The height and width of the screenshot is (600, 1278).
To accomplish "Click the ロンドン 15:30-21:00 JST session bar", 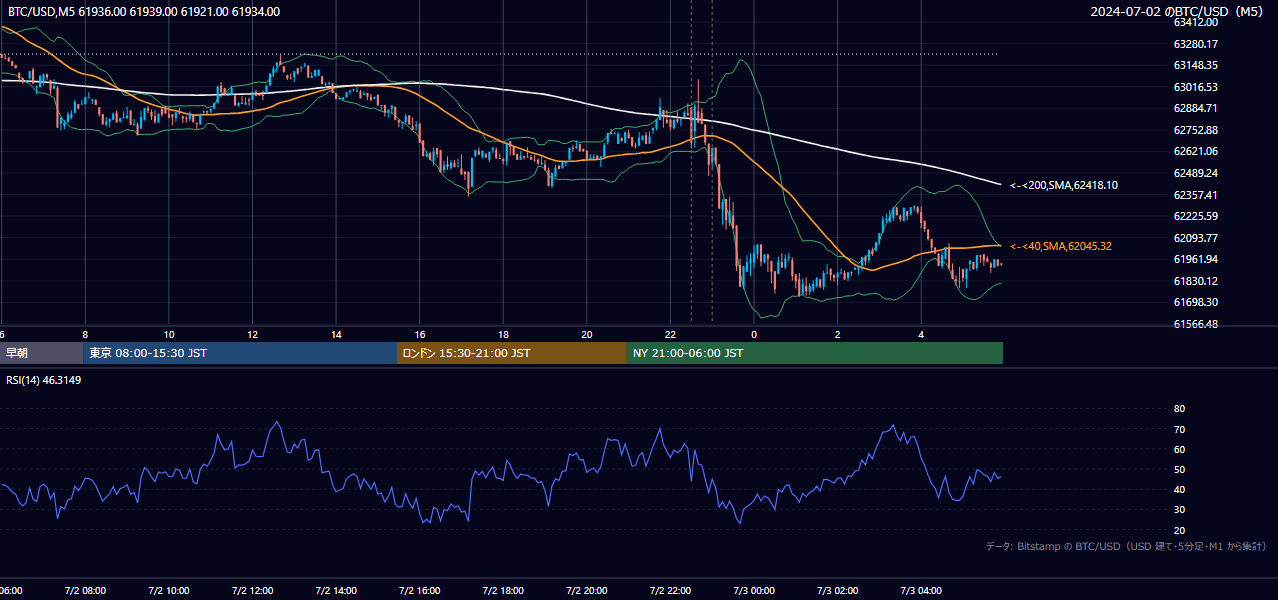I will pyautogui.click(x=512, y=353).
